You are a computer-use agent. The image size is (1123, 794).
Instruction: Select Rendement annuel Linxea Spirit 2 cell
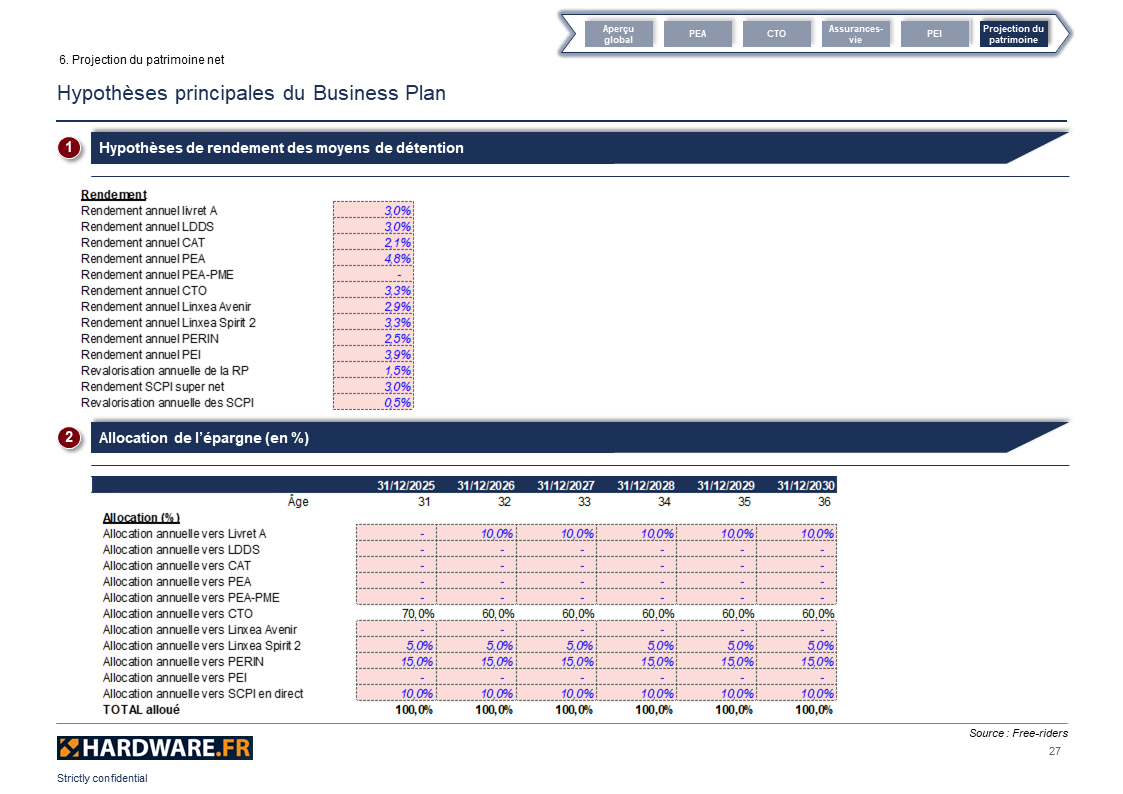(x=373, y=322)
